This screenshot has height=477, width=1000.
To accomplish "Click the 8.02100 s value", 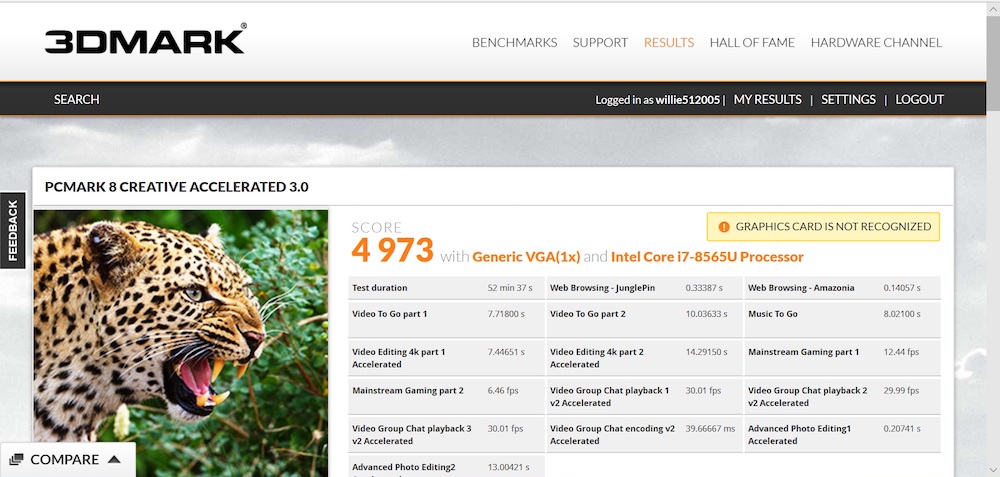I will [902, 314].
